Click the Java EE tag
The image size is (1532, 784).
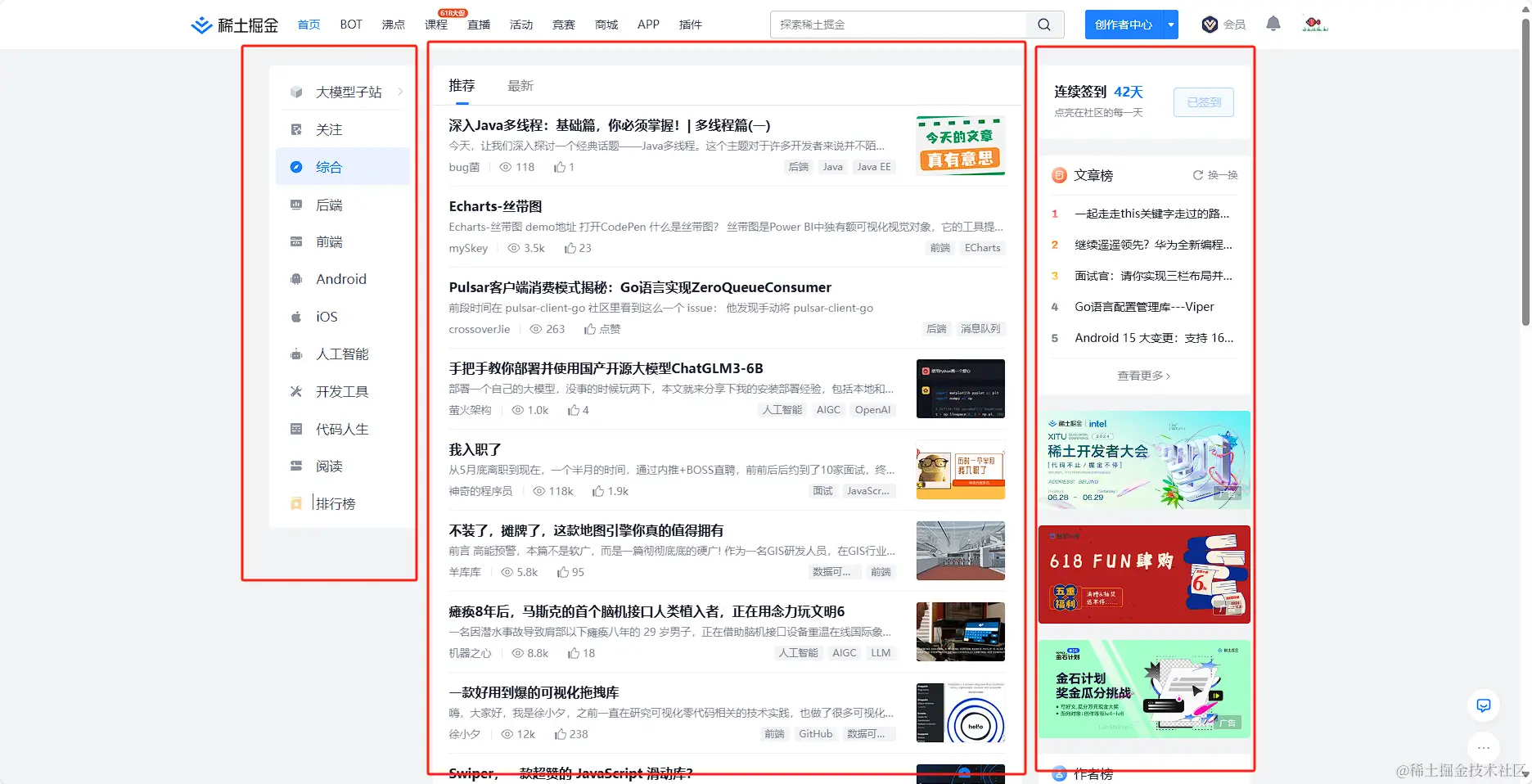pos(874,167)
